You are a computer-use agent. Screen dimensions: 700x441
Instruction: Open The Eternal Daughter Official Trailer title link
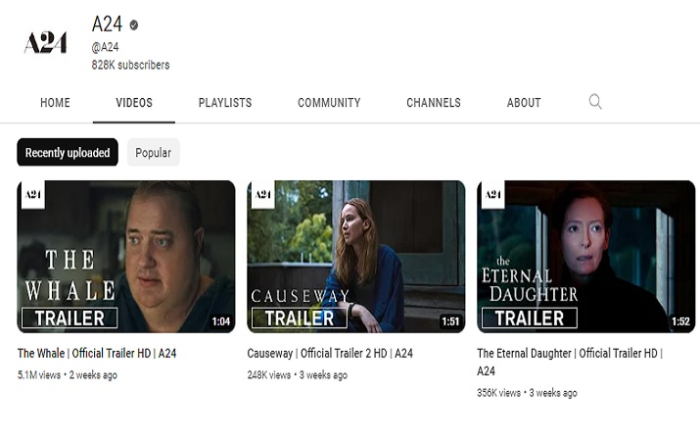[x=570, y=362]
